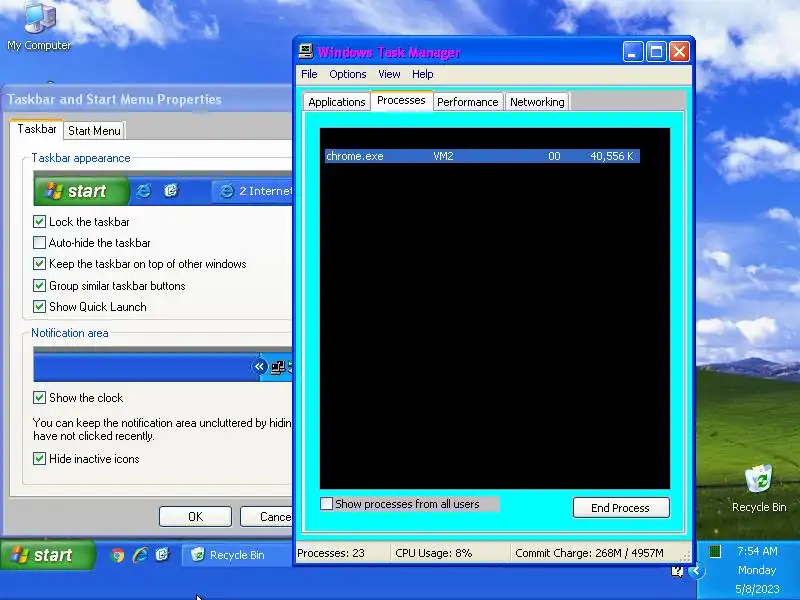Open Task Manager View menu

pos(389,74)
